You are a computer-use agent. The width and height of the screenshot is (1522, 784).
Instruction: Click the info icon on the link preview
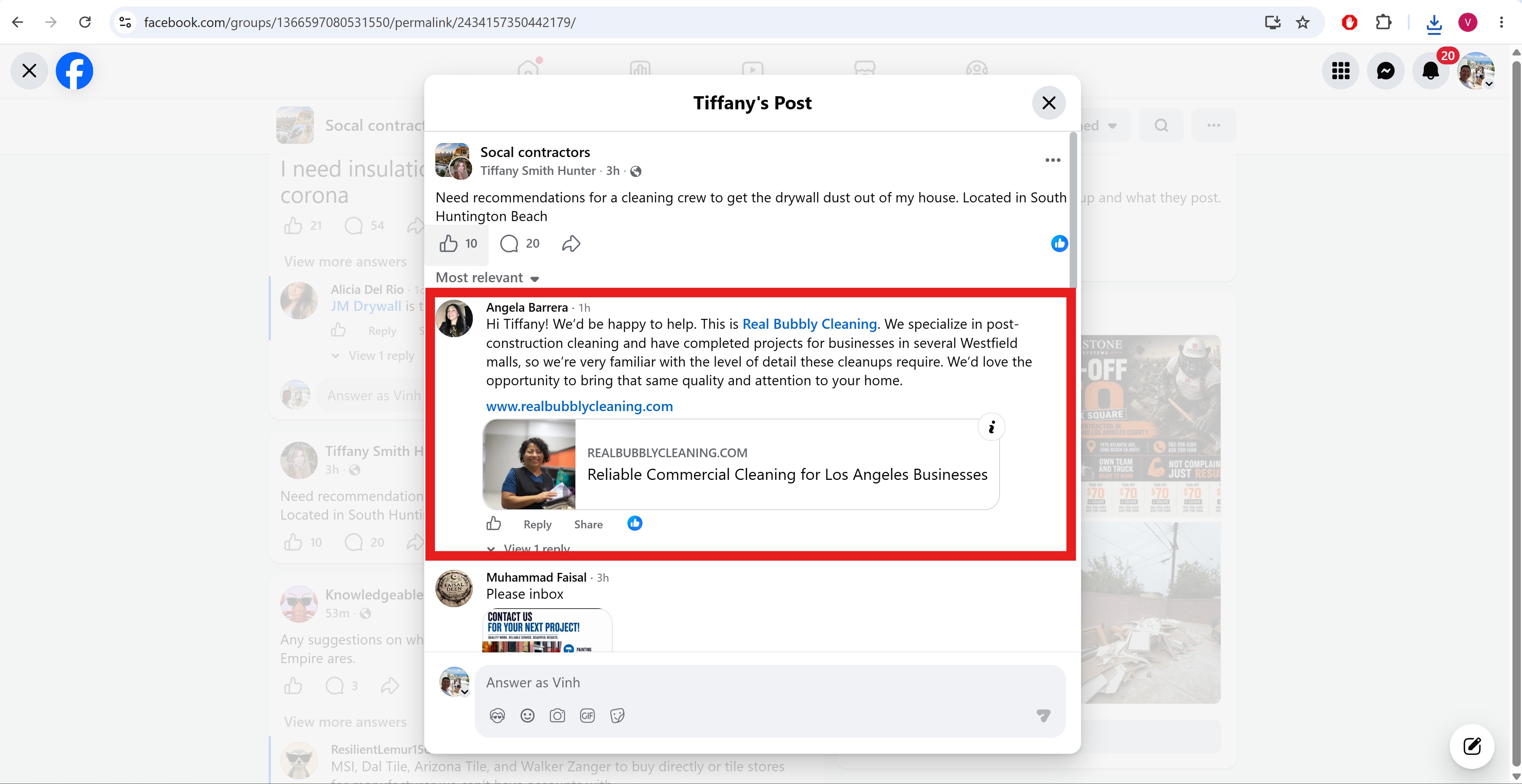pos(992,427)
